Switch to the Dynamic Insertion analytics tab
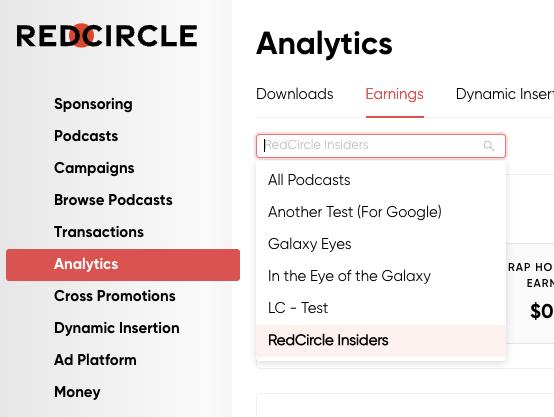This screenshot has width=554, height=417. (x=505, y=94)
